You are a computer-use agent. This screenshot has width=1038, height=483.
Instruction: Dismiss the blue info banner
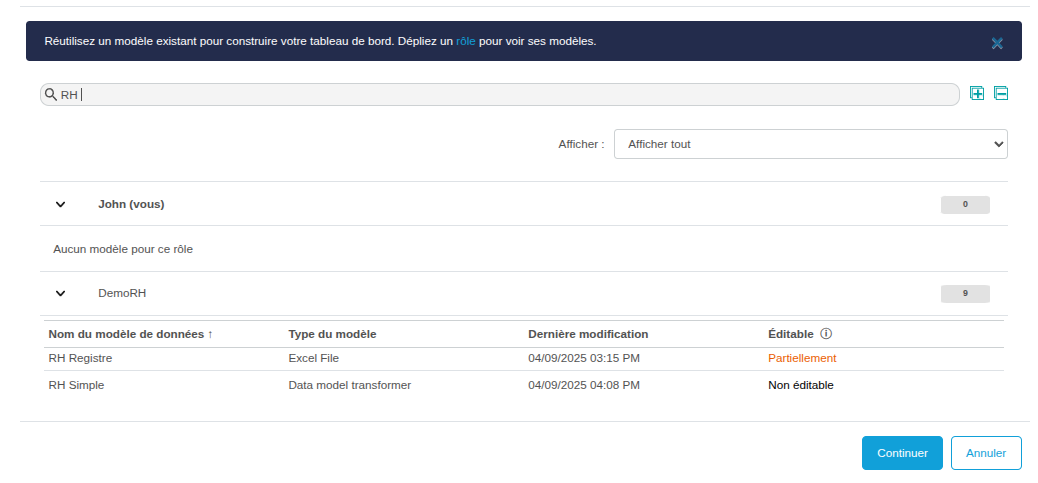tap(997, 43)
